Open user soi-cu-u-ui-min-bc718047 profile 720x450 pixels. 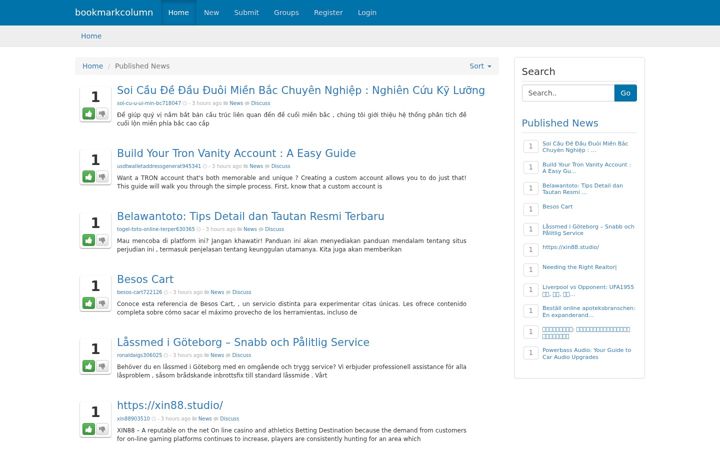tap(149, 103)
